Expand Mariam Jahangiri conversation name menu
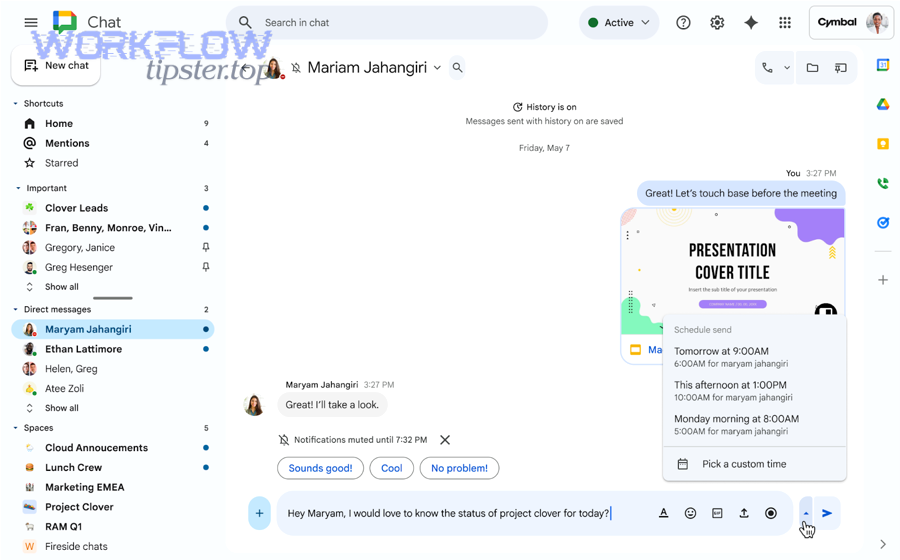The image size is (900, 560). [437, 68]
